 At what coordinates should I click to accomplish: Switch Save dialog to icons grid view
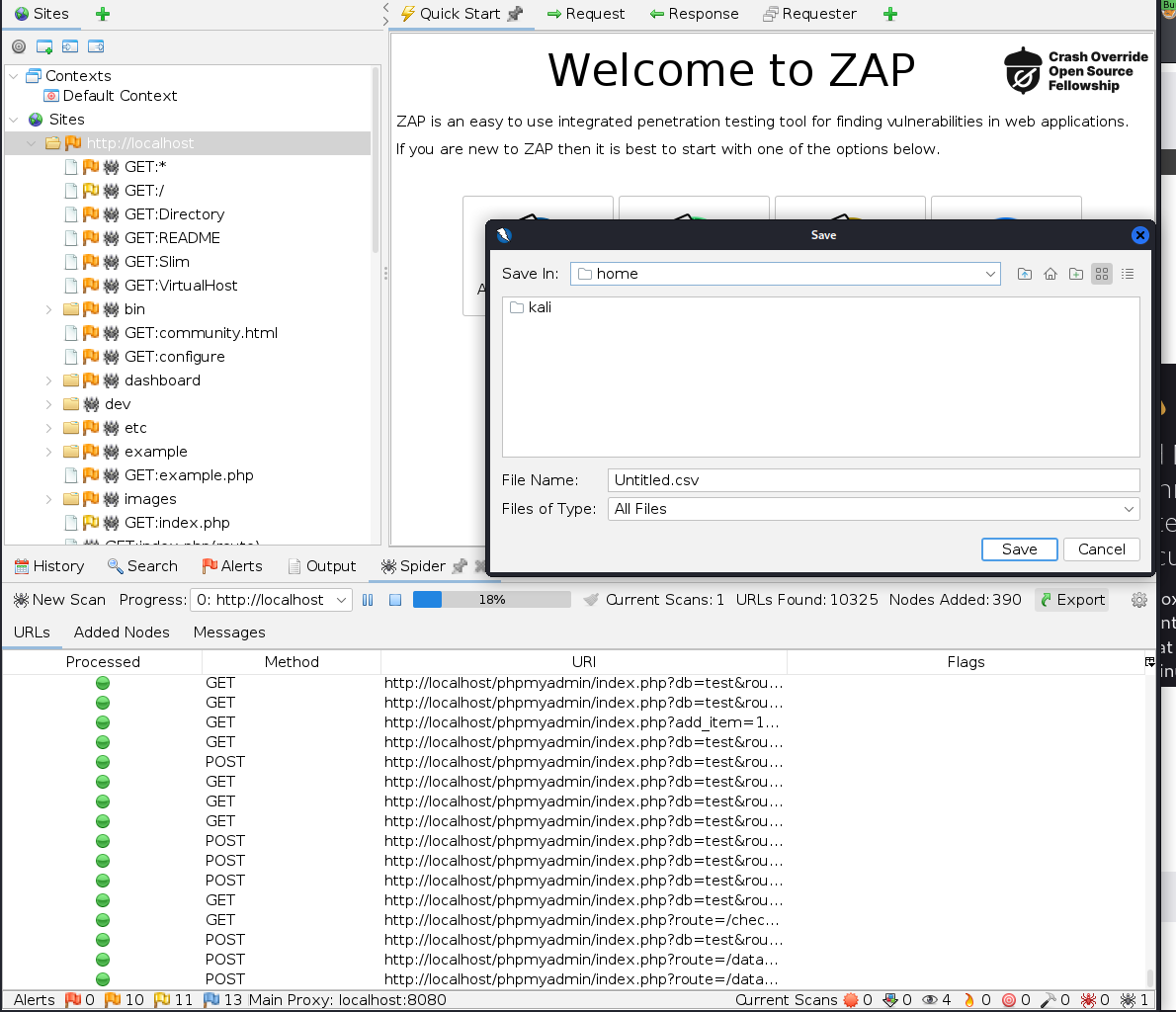click(x=1102, y=274)
